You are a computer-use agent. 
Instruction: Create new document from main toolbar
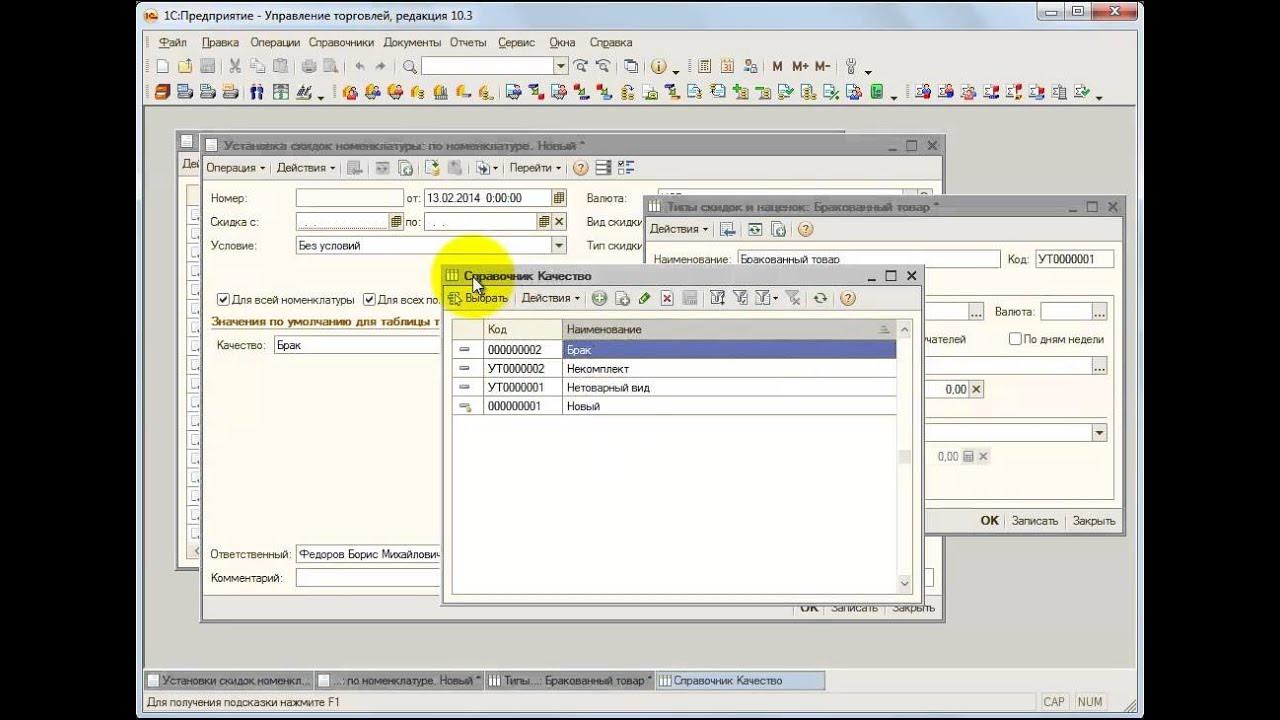click(x=163, y=67)
